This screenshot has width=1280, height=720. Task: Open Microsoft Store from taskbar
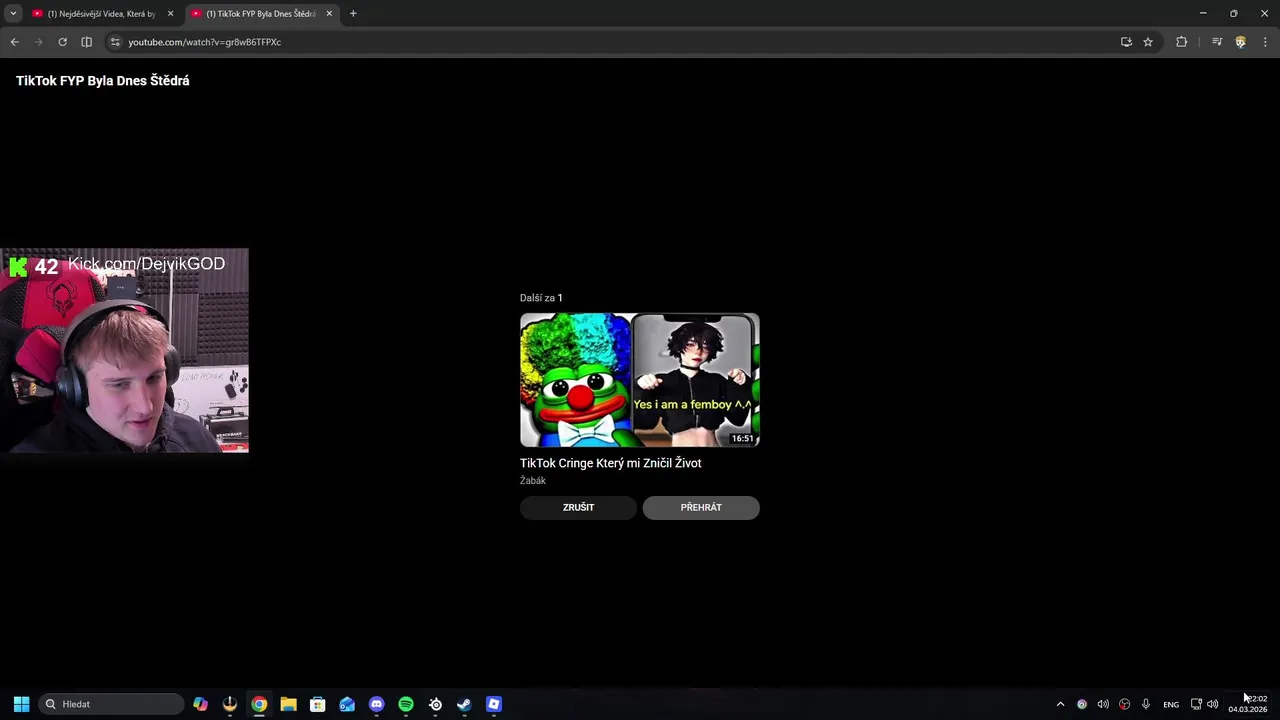click(x=318, y=704)
